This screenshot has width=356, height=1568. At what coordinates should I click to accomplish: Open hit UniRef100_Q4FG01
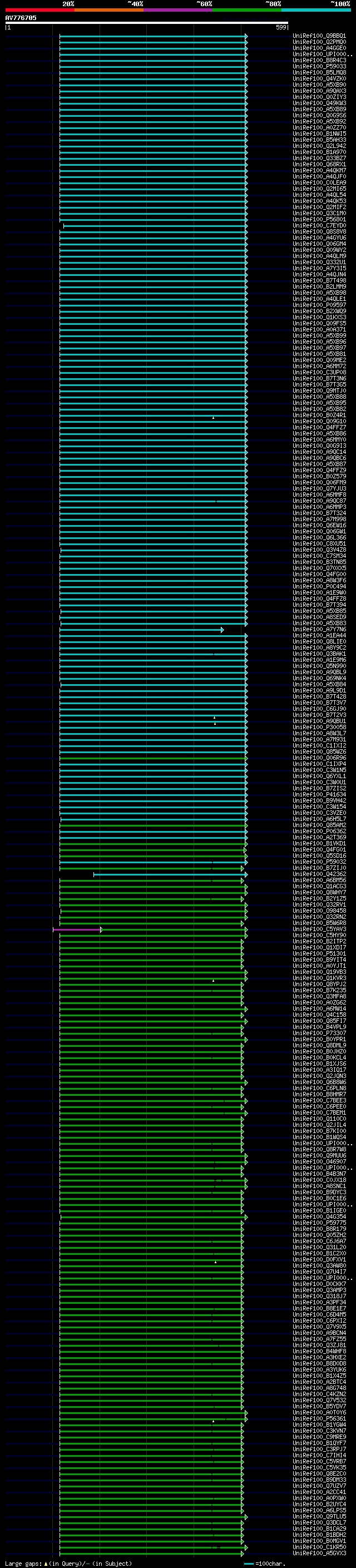click(319, 850)
